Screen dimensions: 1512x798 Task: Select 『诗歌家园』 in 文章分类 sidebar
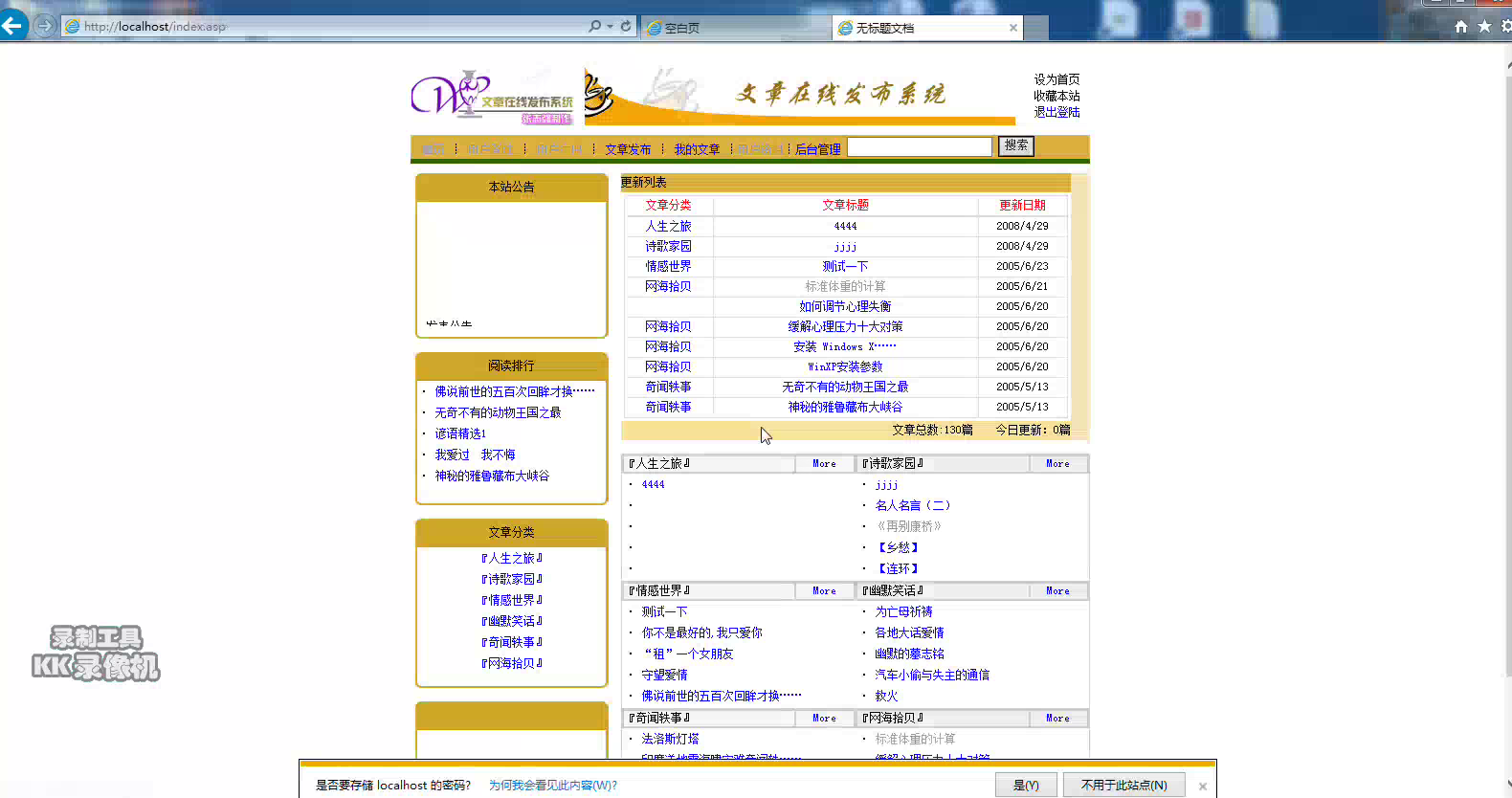(x=511, y=580)
